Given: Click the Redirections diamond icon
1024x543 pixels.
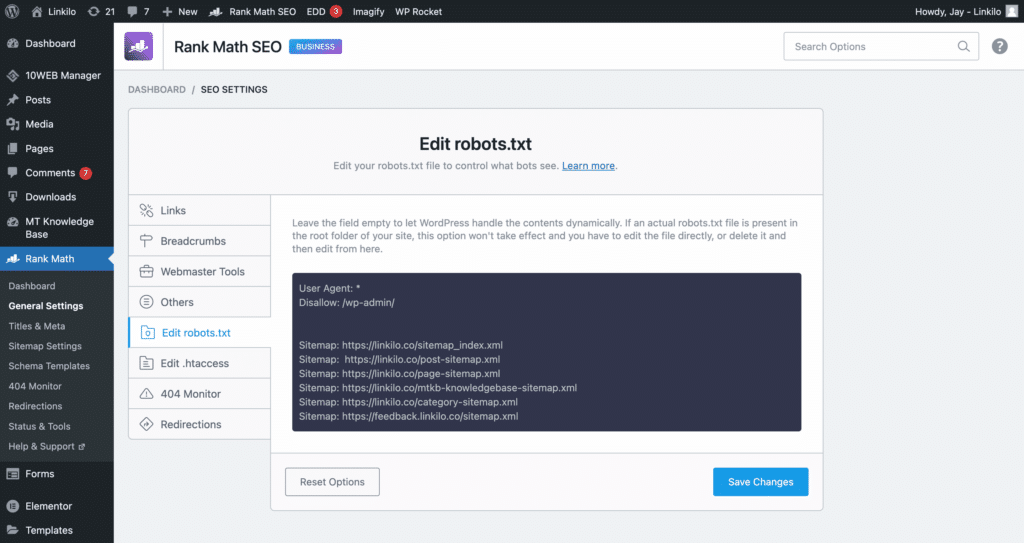Looking at the screenshot, I should (146, 424).
